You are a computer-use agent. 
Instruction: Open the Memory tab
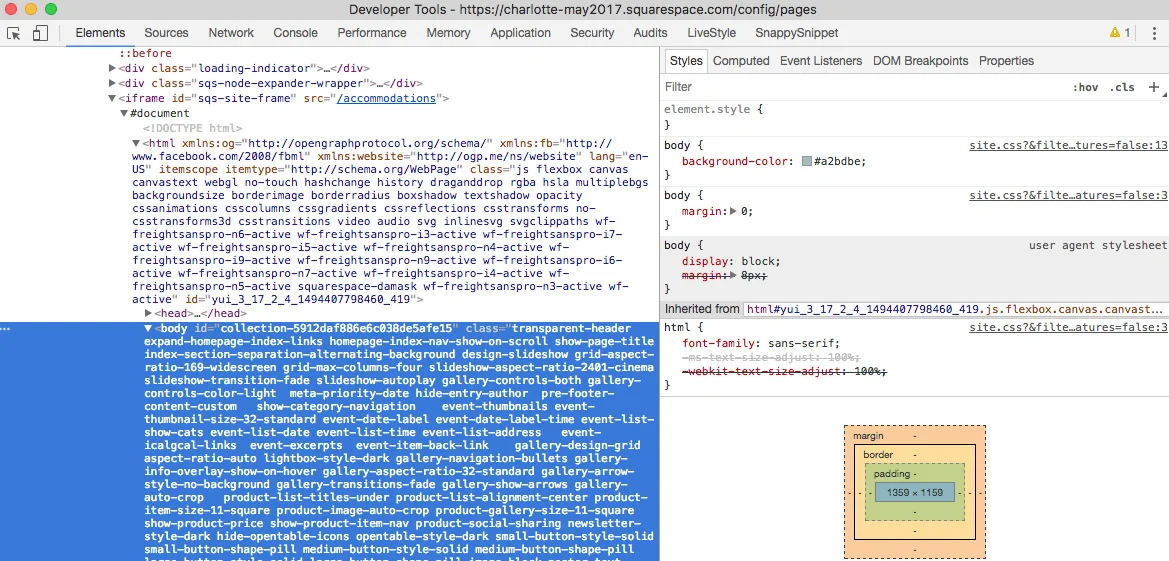point(448,33)
